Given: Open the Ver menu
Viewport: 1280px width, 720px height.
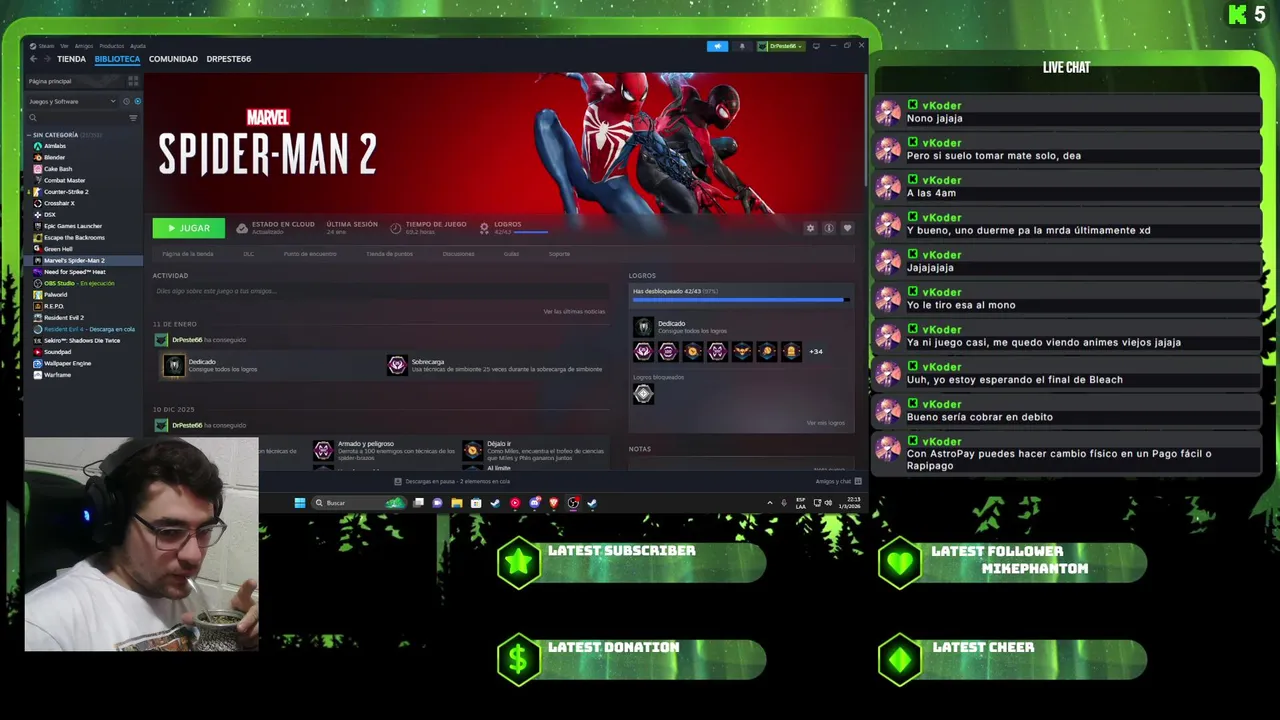Looking at the screenshot, I should click(64, 46).
